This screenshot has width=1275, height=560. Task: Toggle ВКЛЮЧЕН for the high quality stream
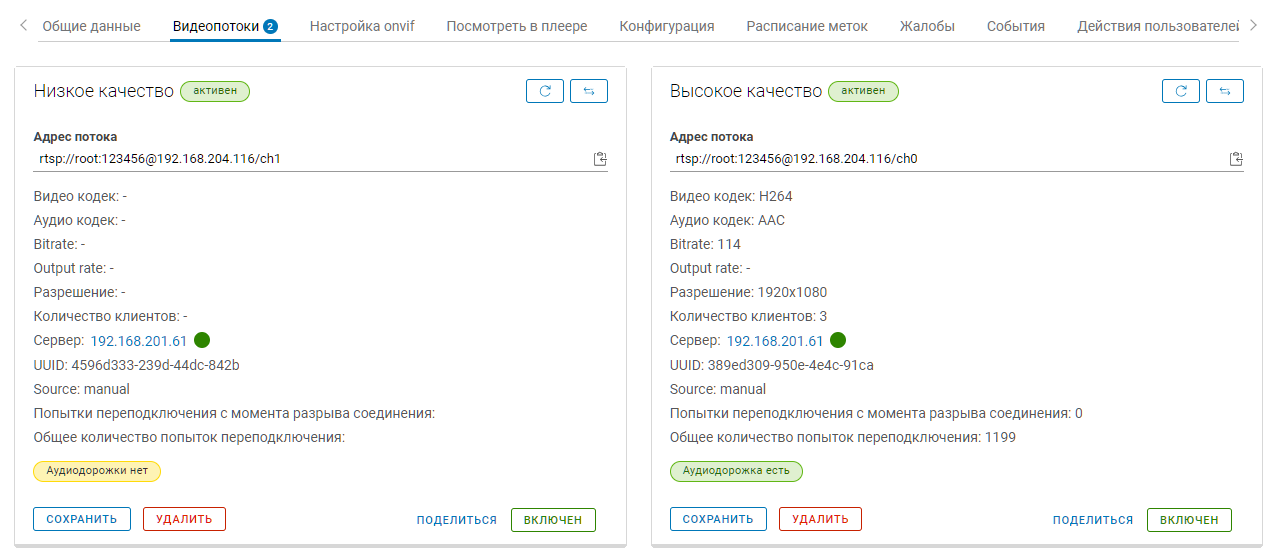pos(1189,520)
